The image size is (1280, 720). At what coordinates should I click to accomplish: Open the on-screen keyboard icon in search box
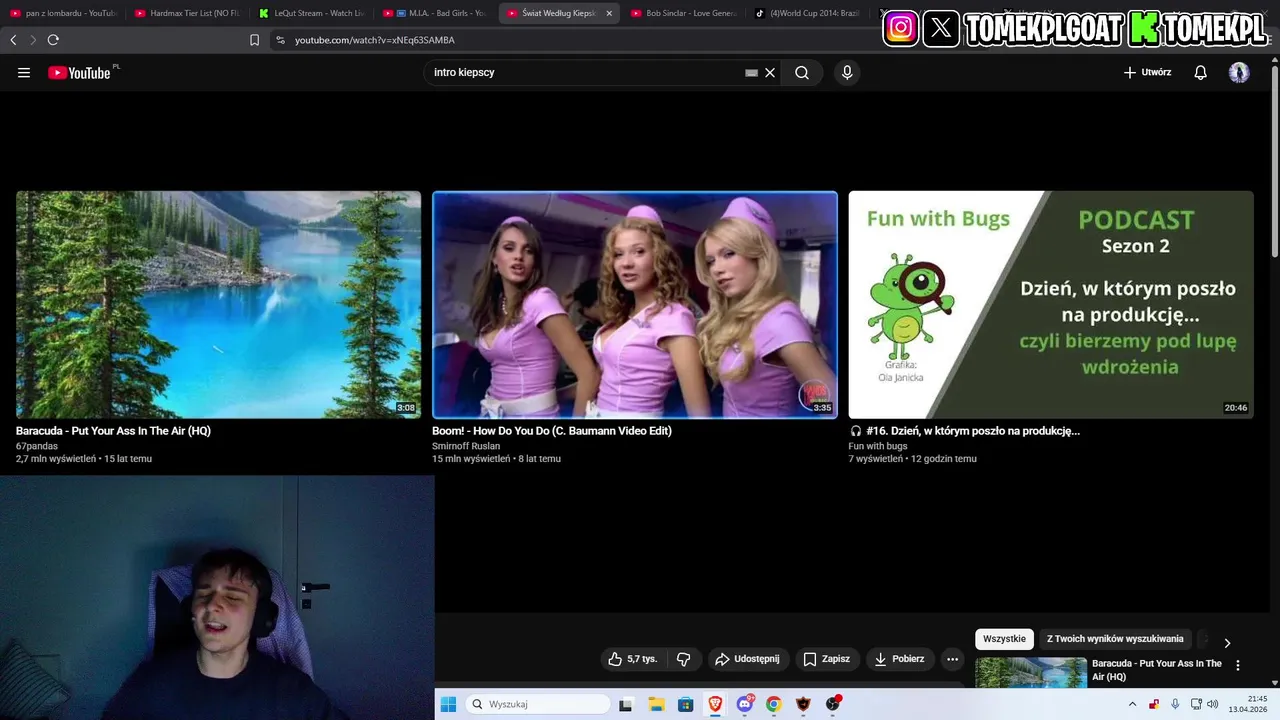[751, 72]
